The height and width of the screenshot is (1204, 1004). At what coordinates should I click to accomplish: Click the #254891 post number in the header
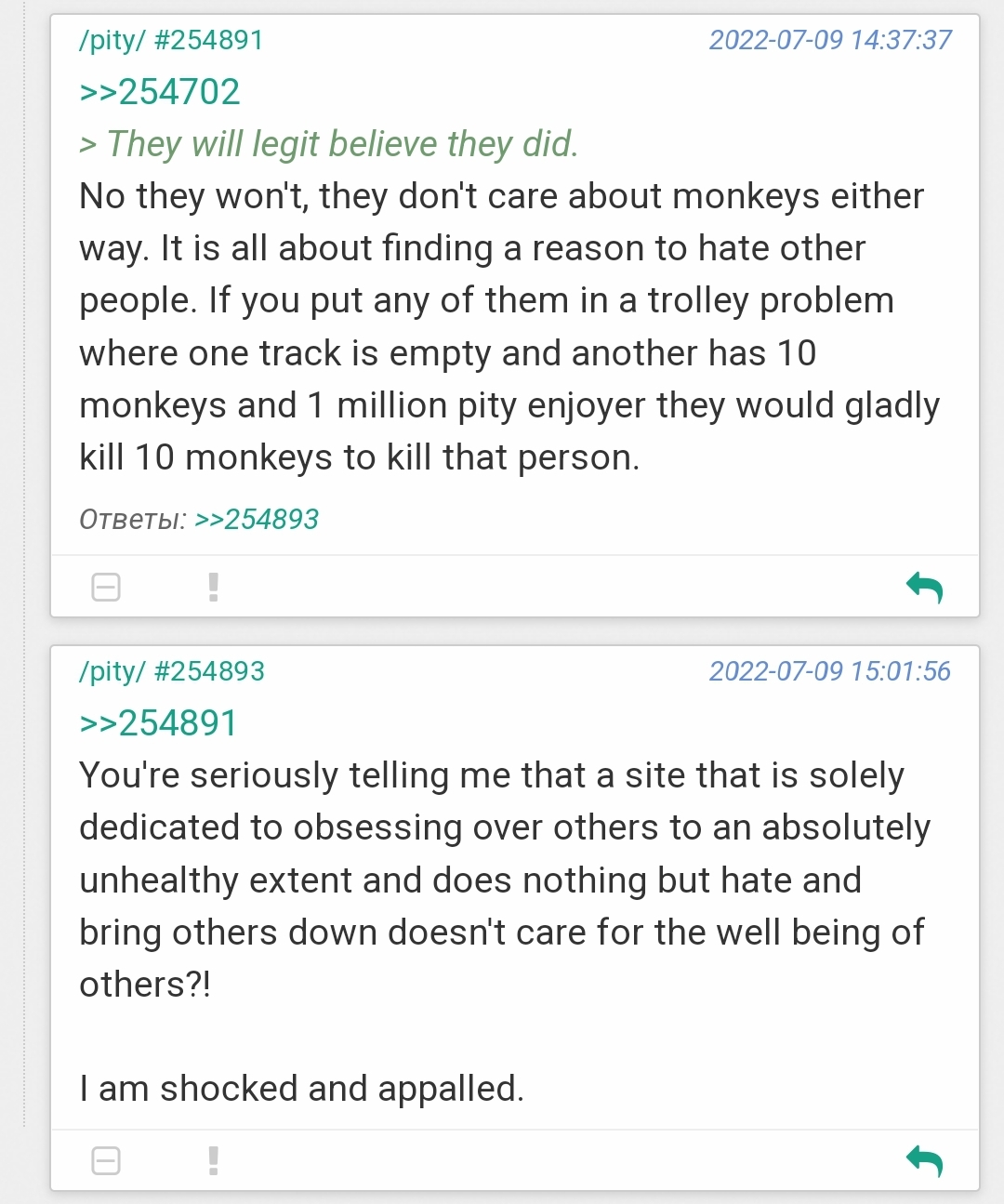click(x=208, y=40)
